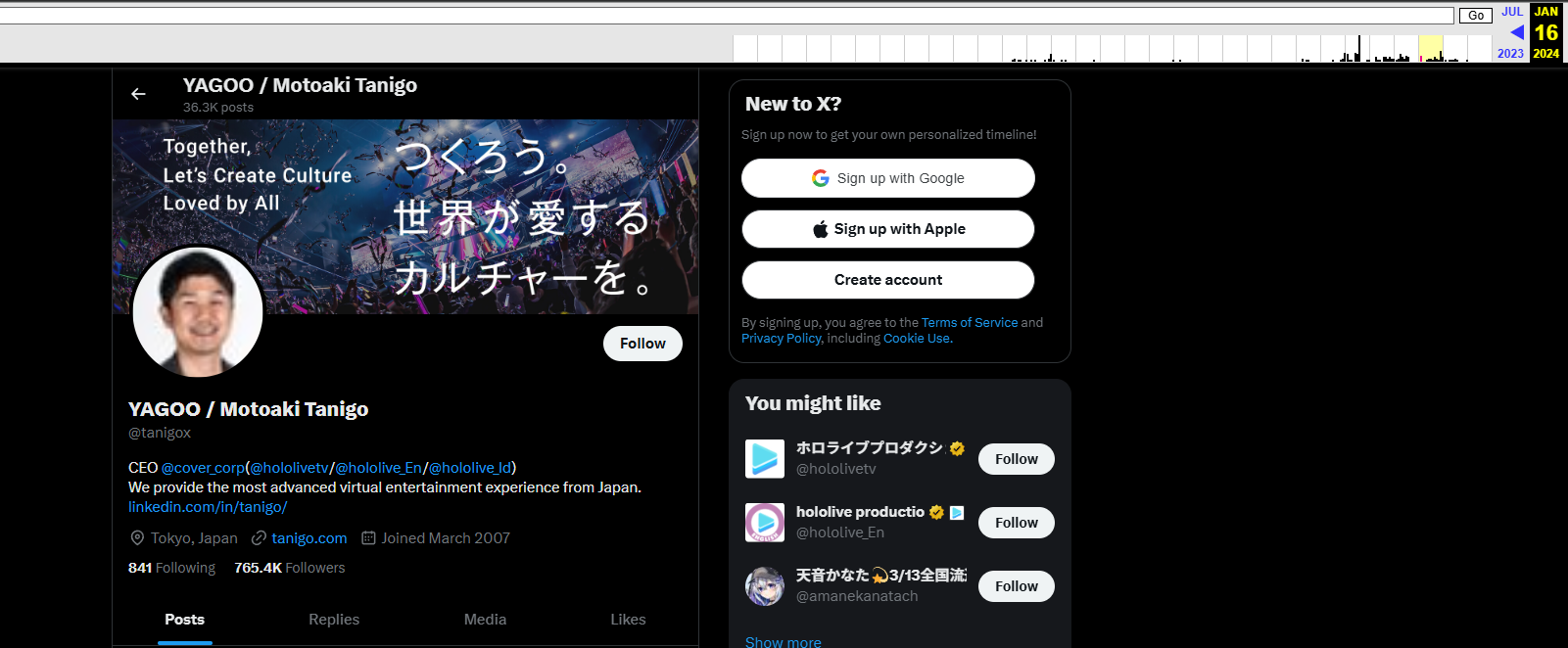1568x648 pixels.
Task: Follow the @hololivetv account
Action: click(x=1017, y=459)
